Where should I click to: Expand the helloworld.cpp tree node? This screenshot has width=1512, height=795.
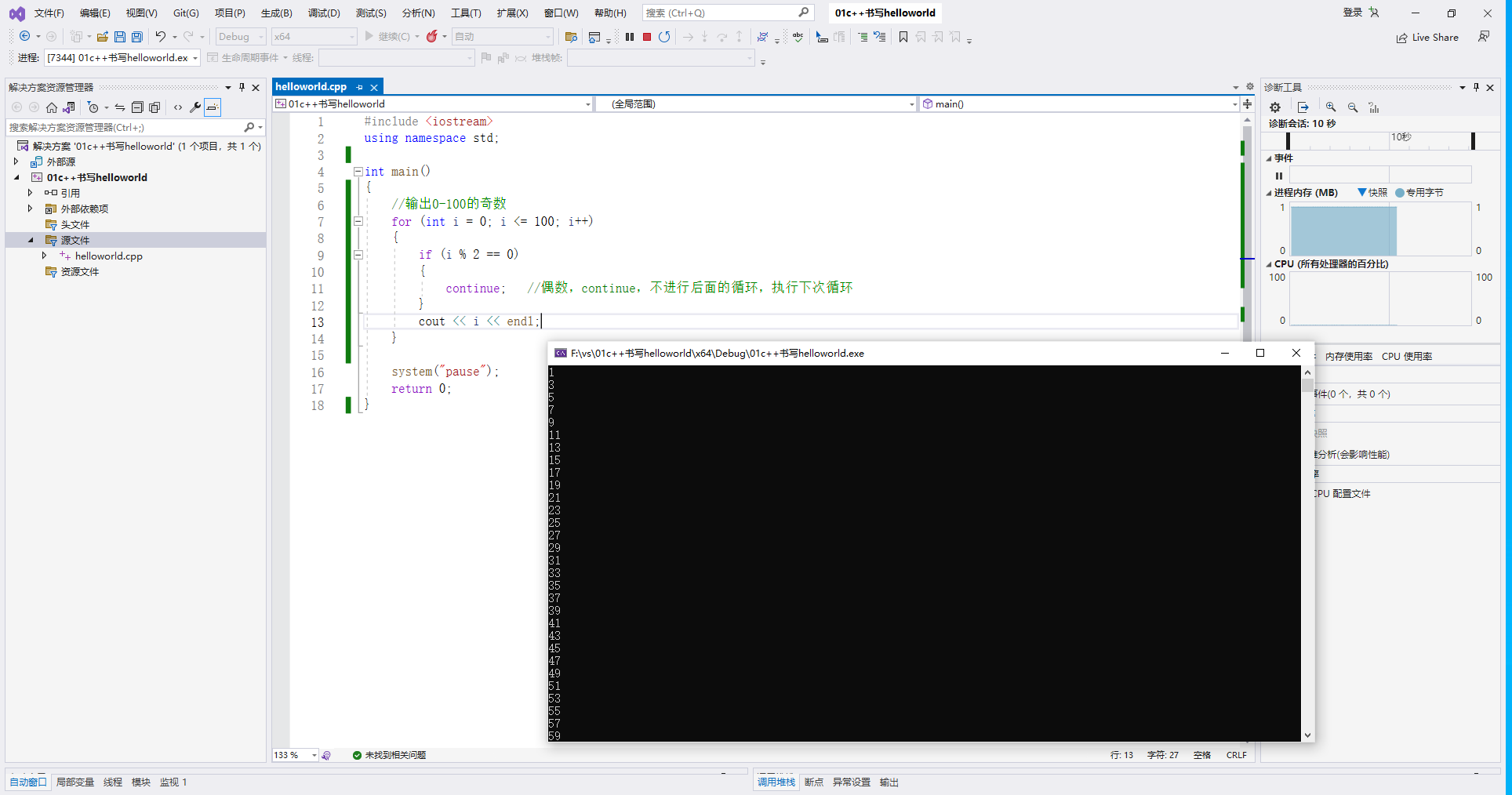(45, 256)
